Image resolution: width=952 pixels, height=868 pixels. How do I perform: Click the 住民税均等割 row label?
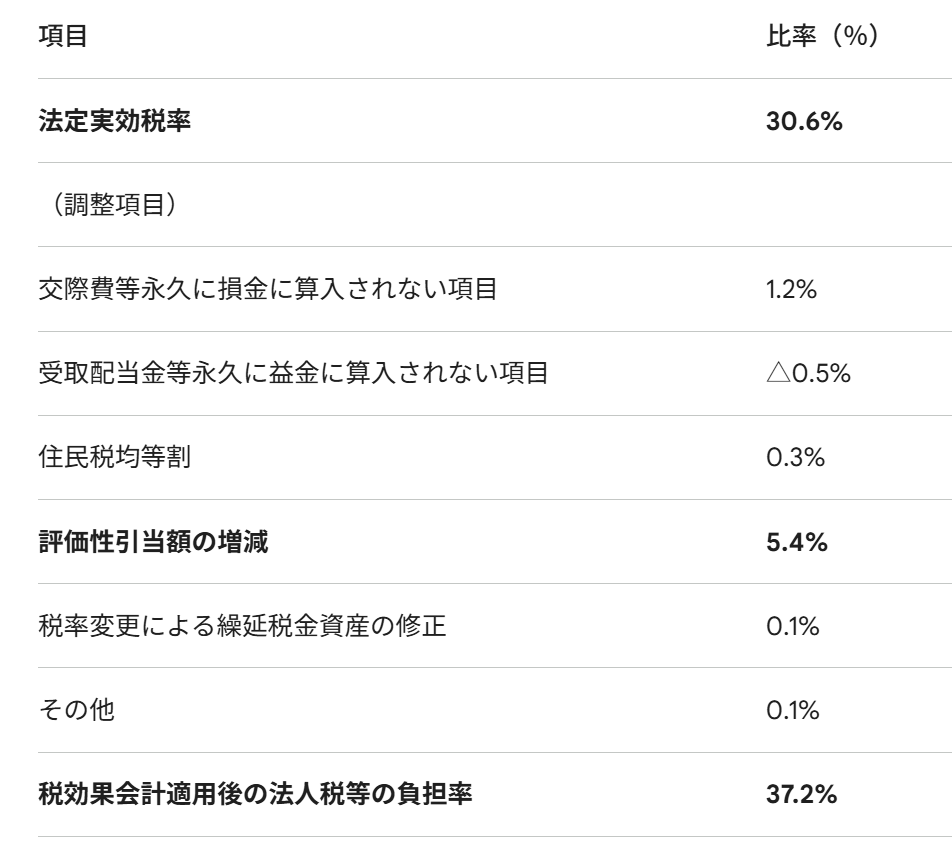pyautogui.click(x=114, y=458)
